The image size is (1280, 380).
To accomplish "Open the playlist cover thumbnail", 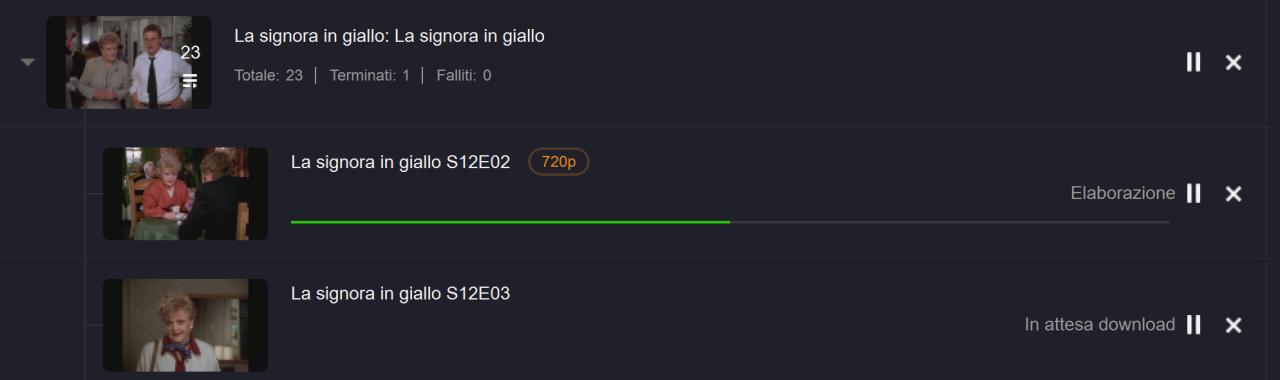I will [128, 62].
